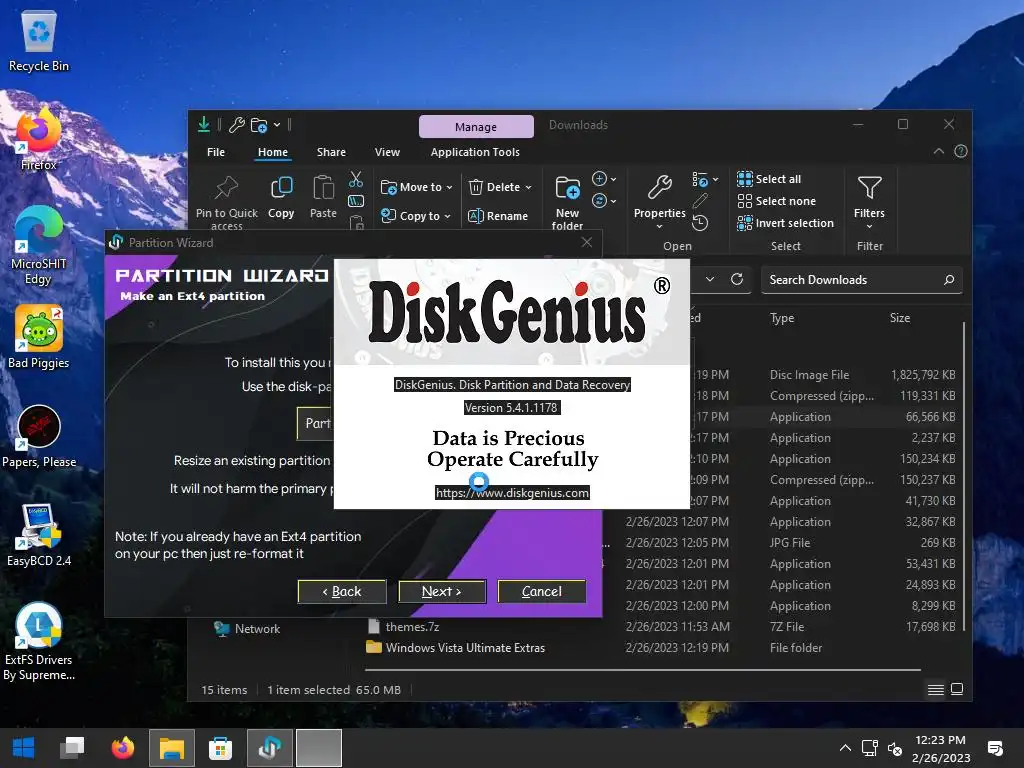The height and width of the screenshot is (768, 1024).
Task: Click the Partition Wizard taskbar icon
Action: (x=269, y=748)
